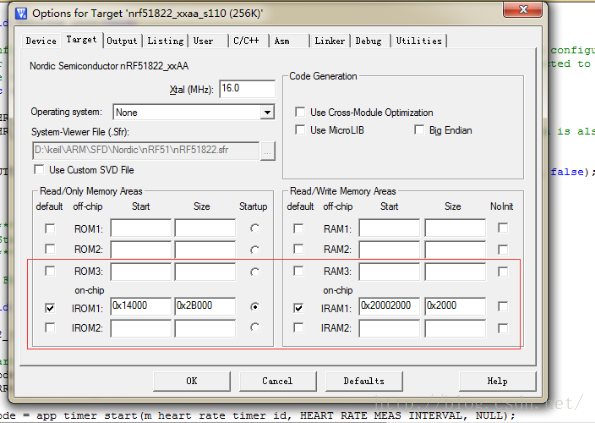The width and height of the screenshot is (595, 423).
Task: Select the IROM2 Startup radio button
Action: (255, 327)
